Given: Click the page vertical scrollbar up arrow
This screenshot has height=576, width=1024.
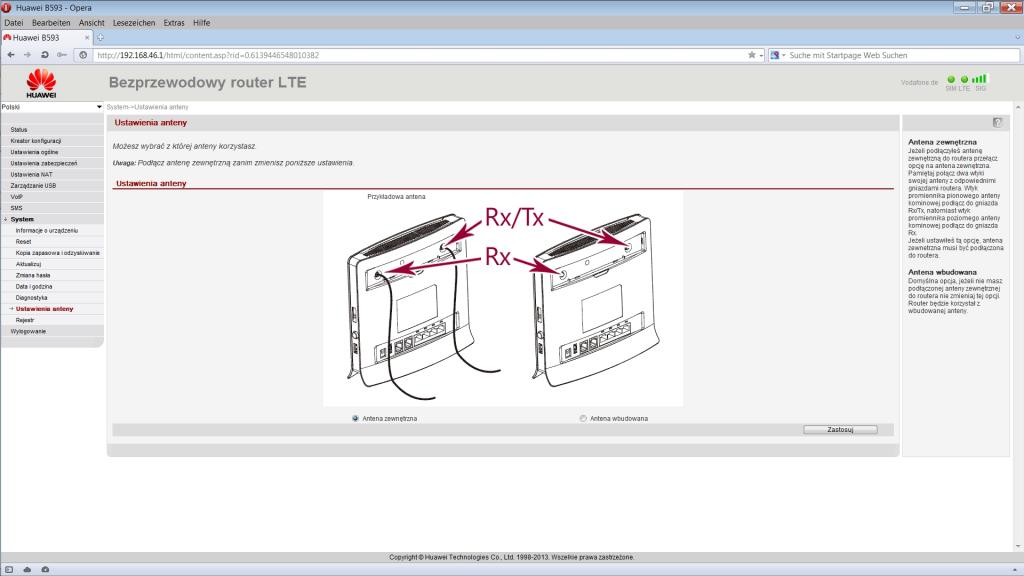Looking at the screenshot, I should point(1018,106).
